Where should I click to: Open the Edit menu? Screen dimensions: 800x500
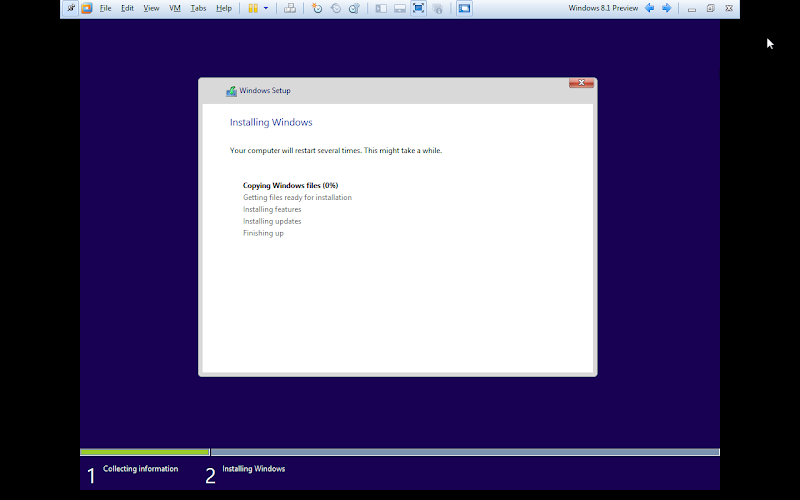coord(127,8)
